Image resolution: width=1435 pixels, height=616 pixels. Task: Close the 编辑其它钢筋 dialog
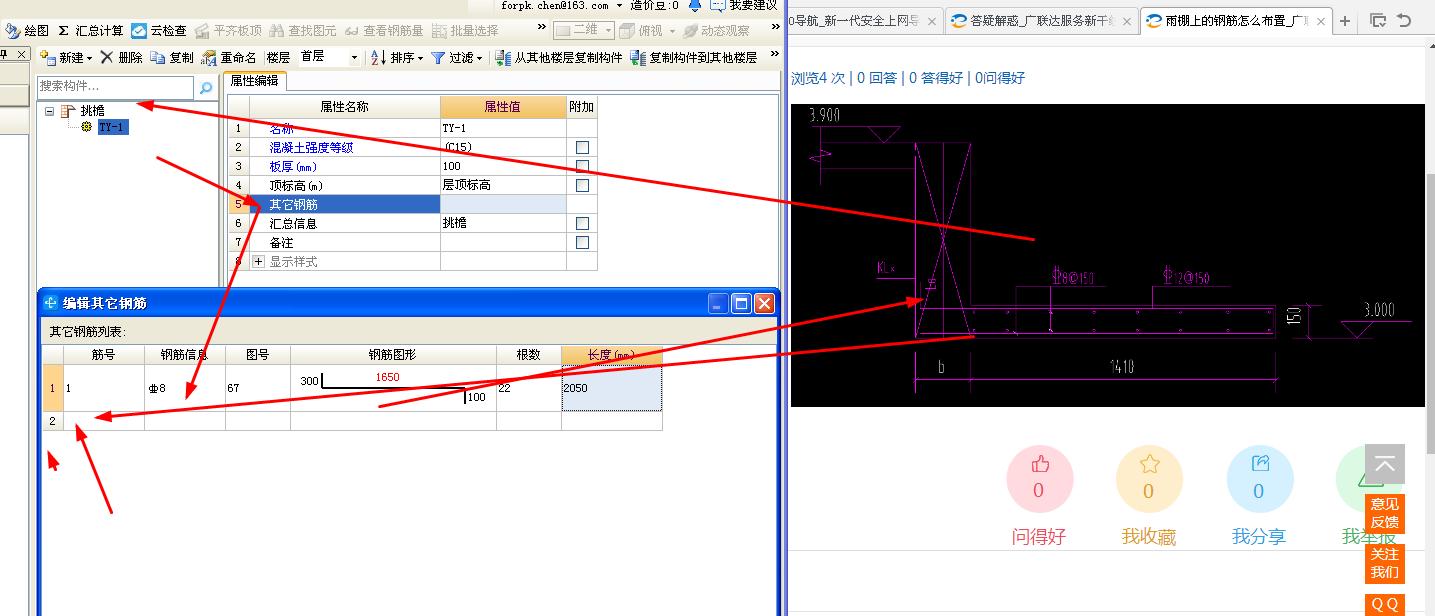point(765,303)
